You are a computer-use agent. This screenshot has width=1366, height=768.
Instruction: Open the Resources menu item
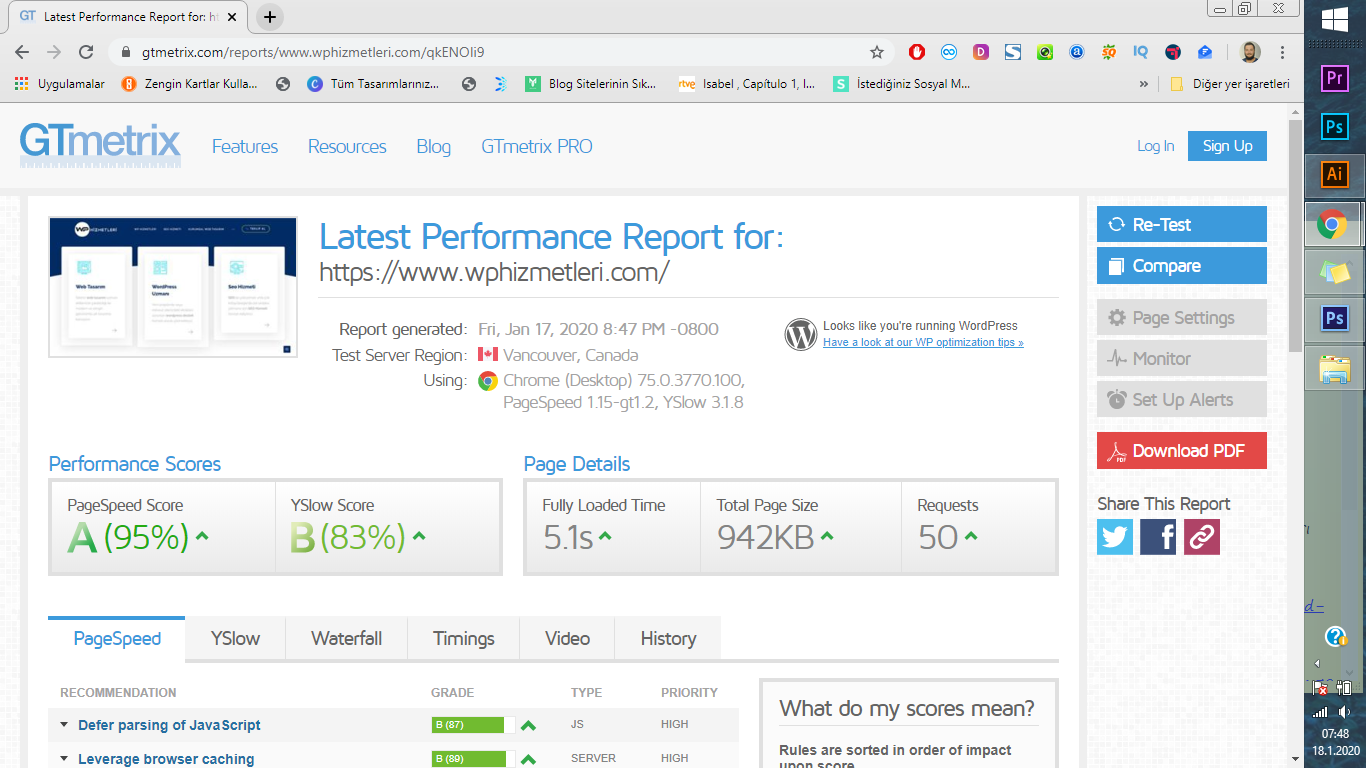pos(347,147)
